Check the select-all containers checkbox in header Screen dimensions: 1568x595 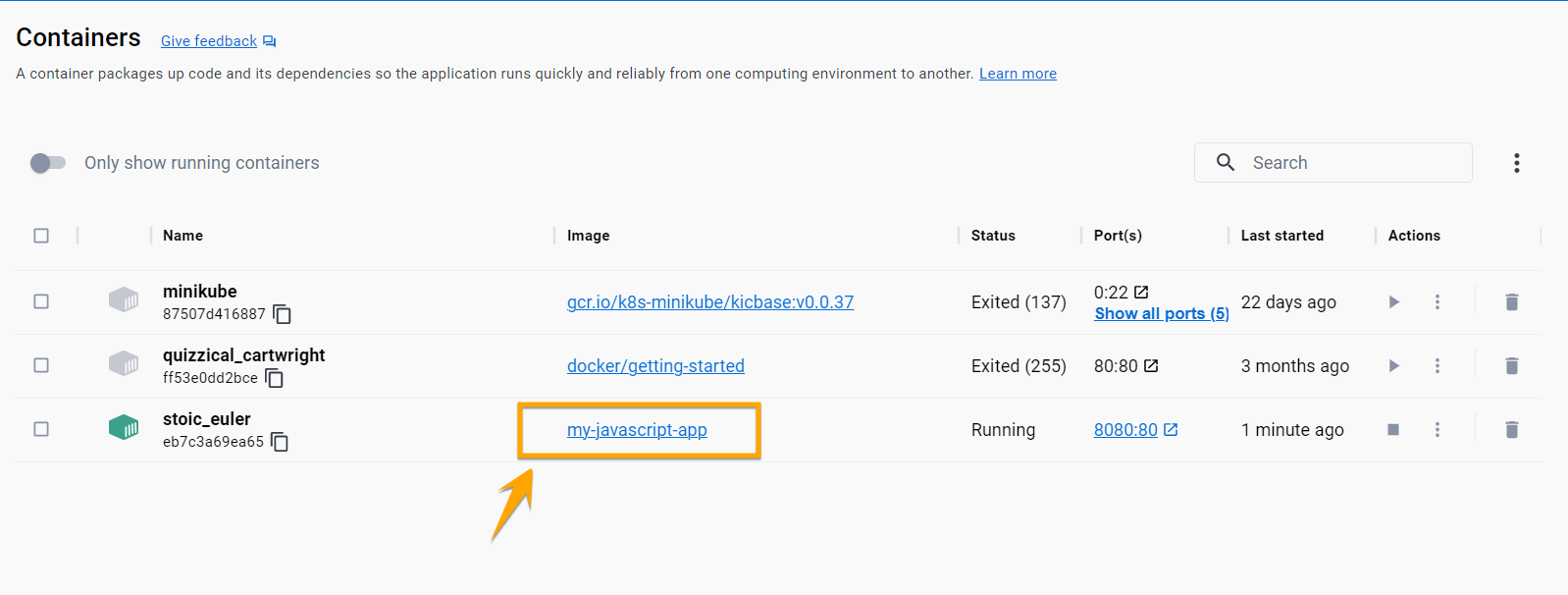(x=41, y=236)
